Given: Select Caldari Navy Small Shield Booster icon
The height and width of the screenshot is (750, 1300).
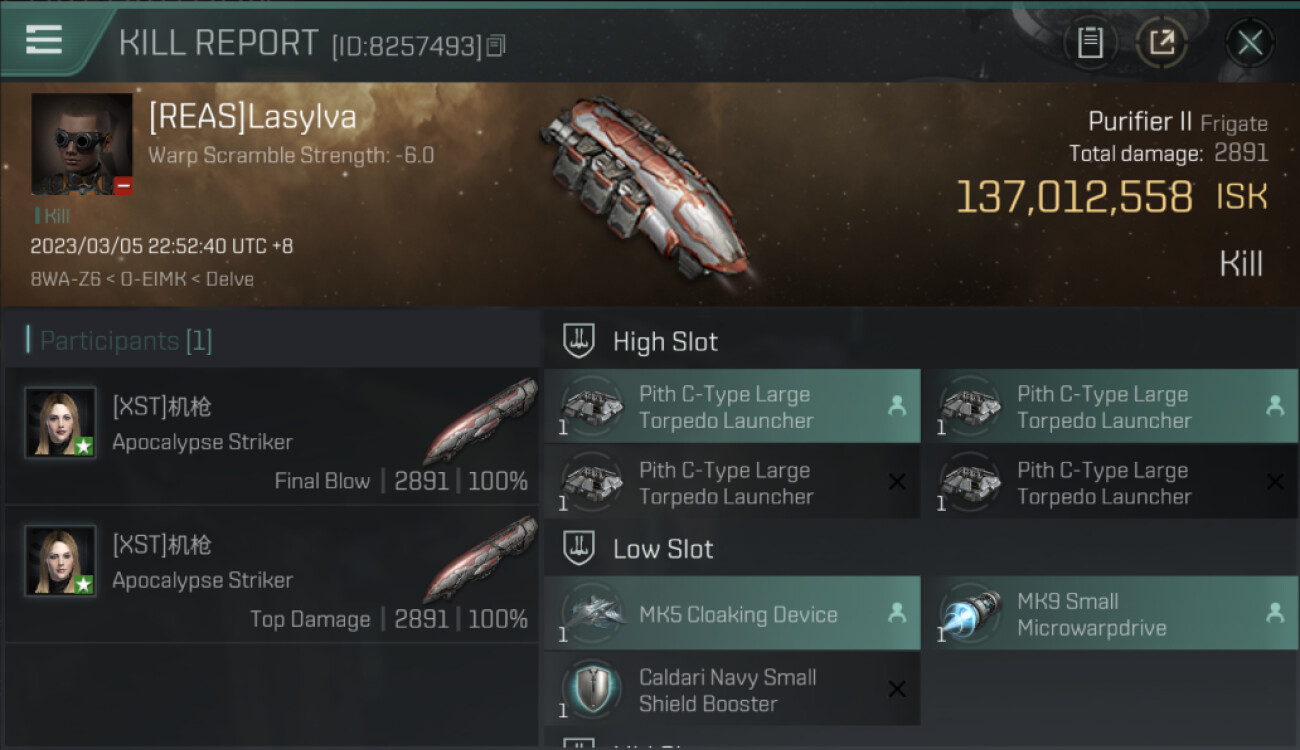Looking at the screenshot, I should [x=592, y=690].
